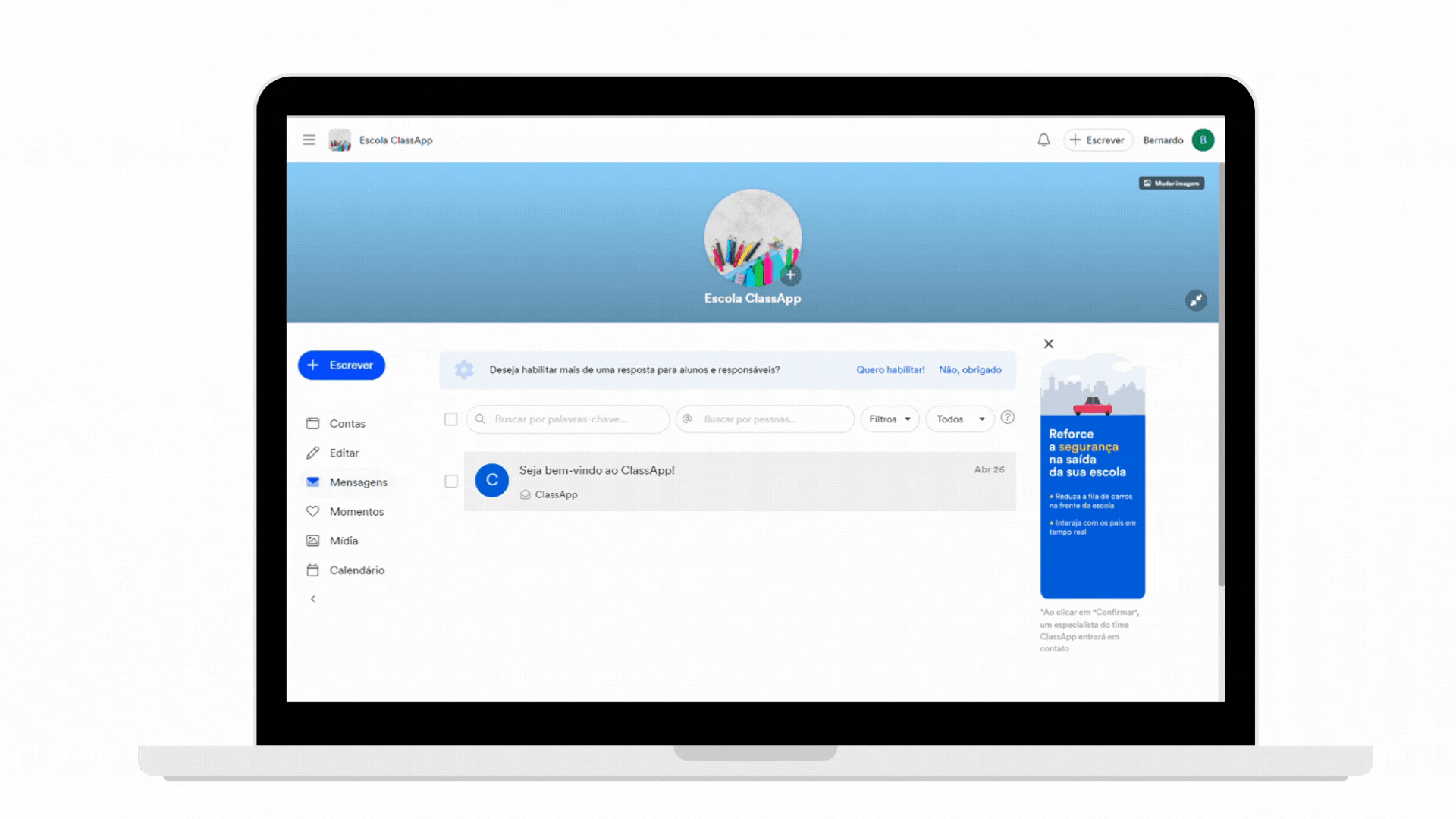
Task: Click the help question mark icon
Action: (1007, 418)
